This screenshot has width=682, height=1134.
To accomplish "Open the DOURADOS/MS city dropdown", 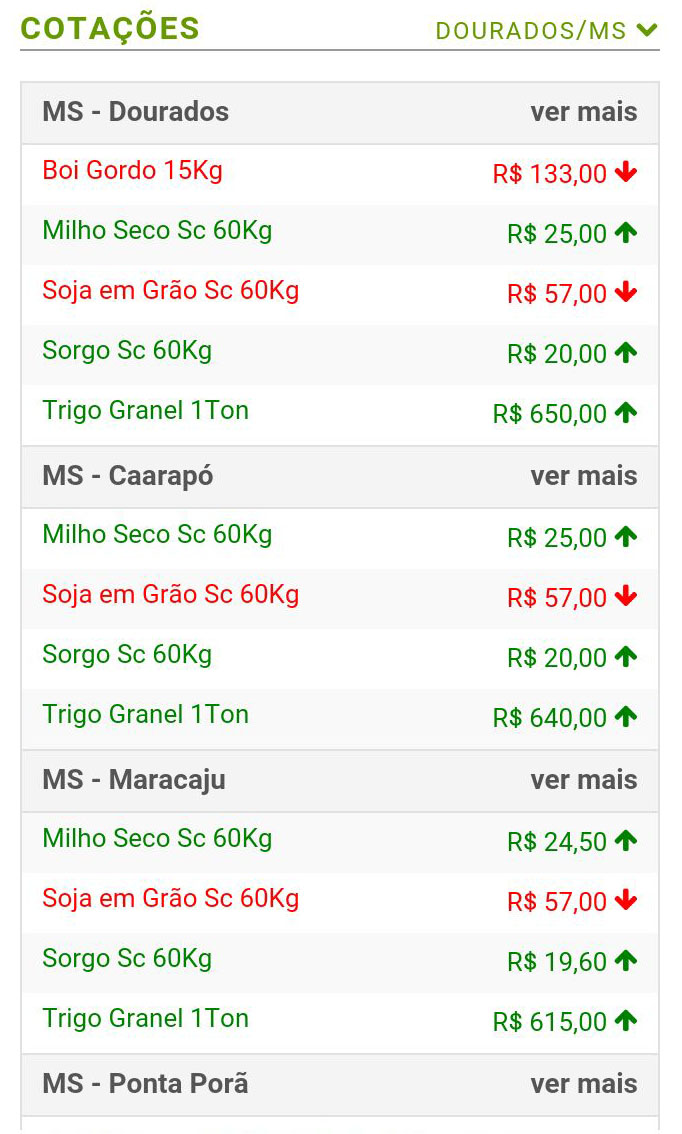I will coord(547,30).
